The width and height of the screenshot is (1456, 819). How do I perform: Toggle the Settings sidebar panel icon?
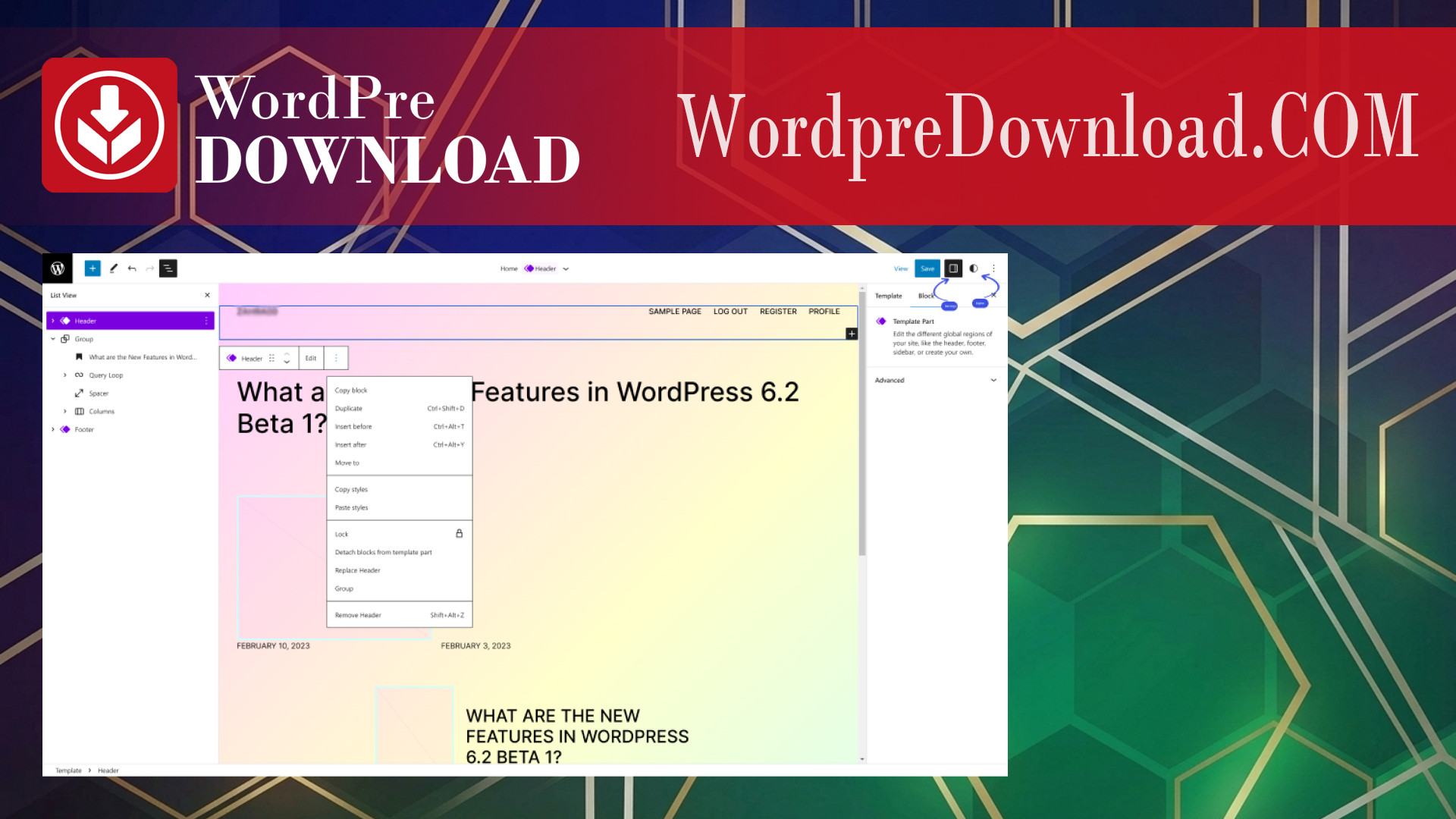tap(953, 268)
